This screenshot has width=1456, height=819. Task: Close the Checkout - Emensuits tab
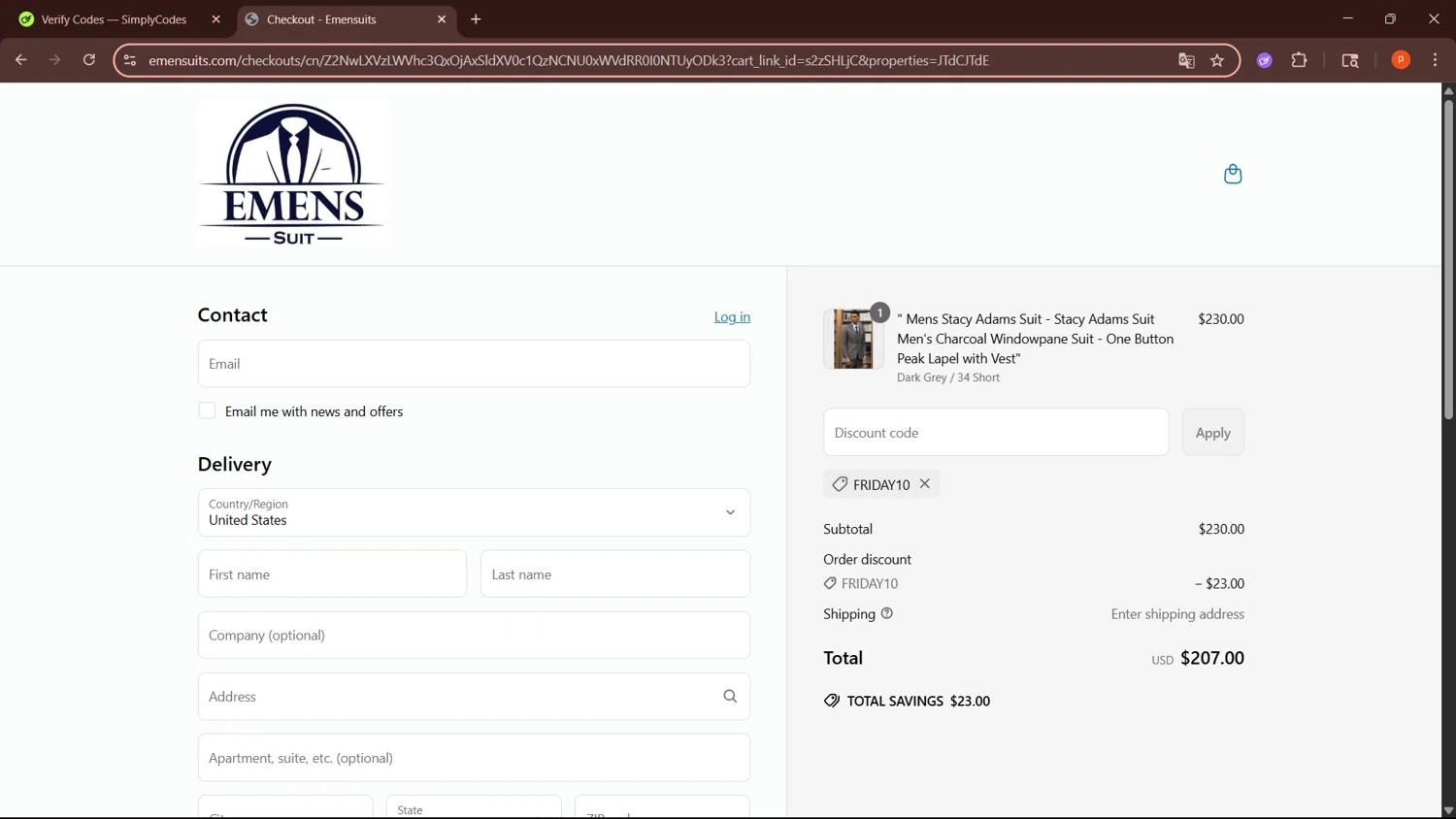pyautogui.click(x=442, y=19)
